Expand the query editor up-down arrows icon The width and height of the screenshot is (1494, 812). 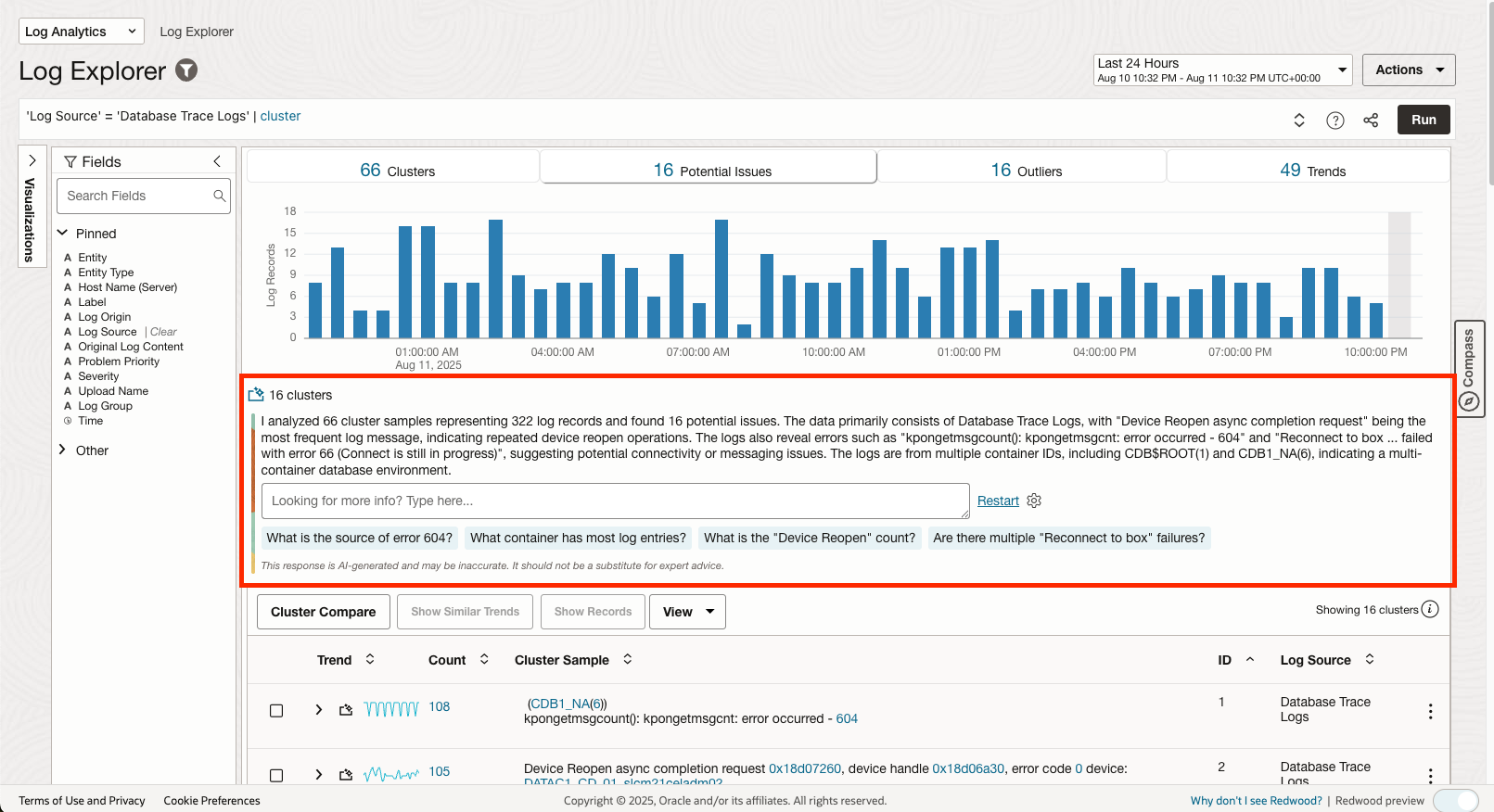[x=1299, y=121]
